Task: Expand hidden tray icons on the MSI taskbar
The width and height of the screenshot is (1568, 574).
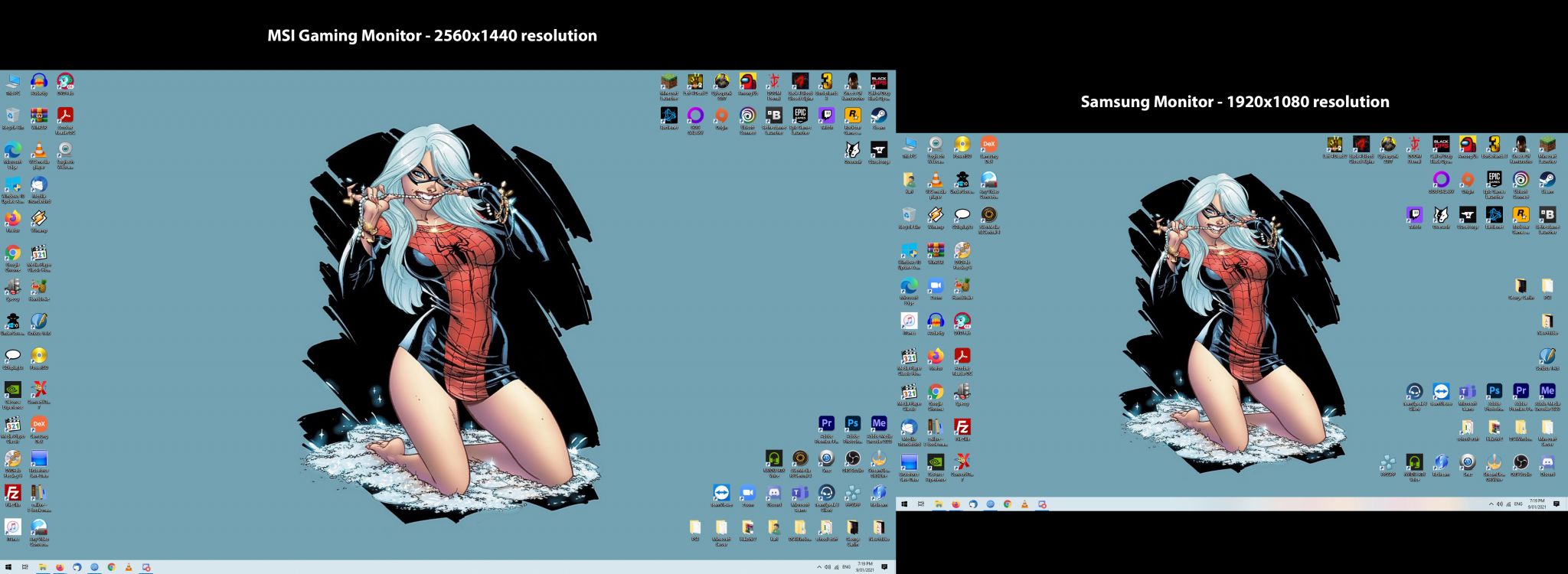Action: [818, 567]
